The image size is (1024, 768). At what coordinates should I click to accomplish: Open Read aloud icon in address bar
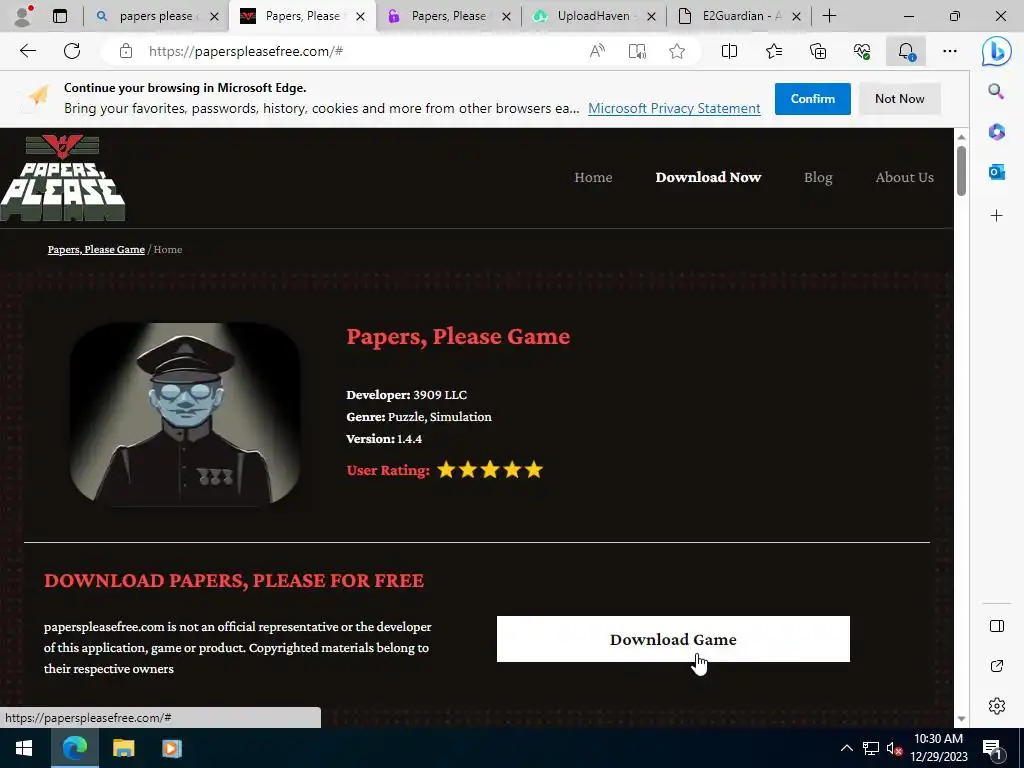[x=597, y=51]
